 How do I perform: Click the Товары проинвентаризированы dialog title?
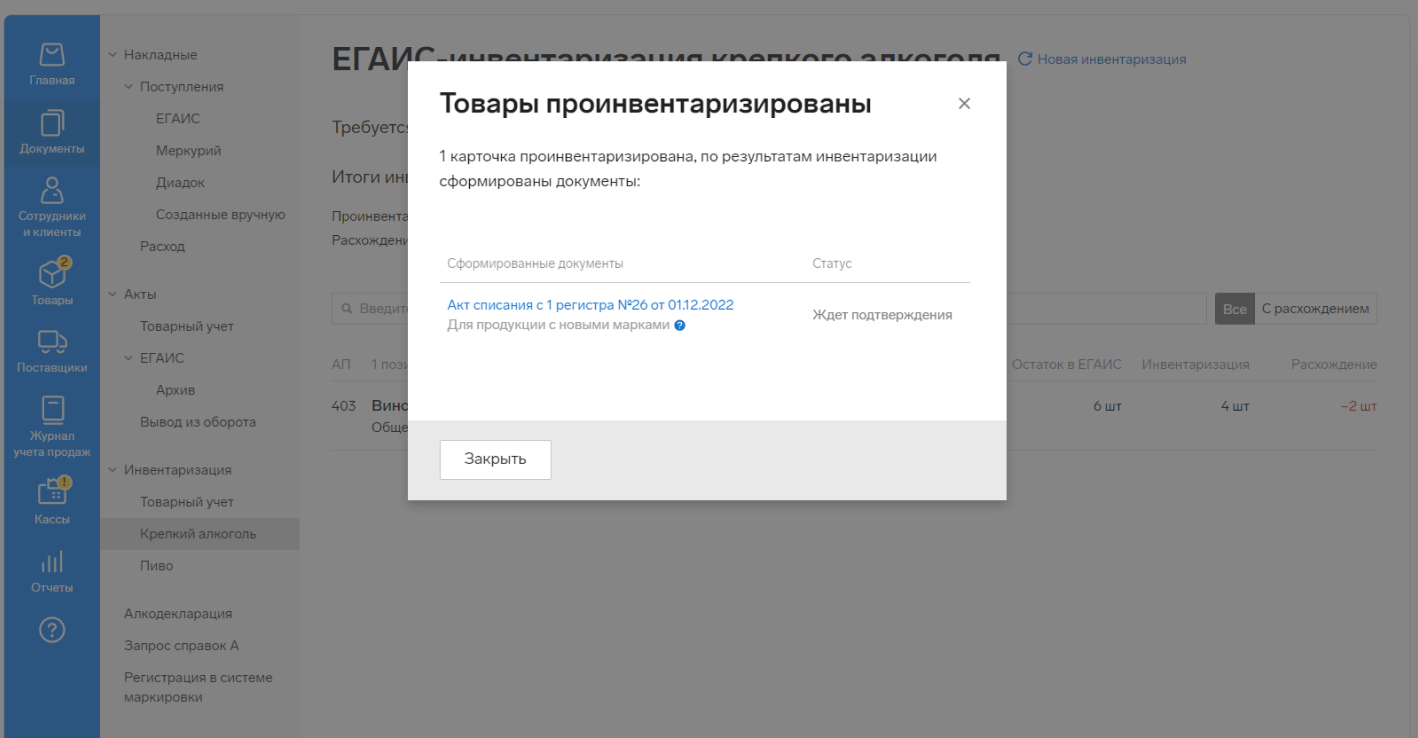point(655,104)
